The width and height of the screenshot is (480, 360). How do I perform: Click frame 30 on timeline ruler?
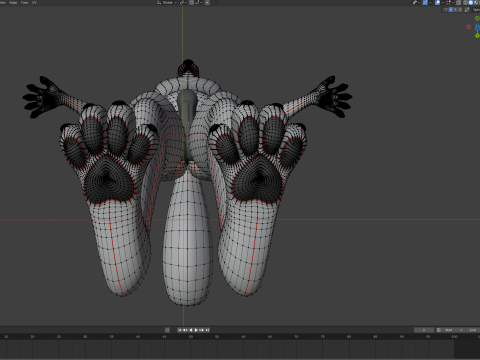85,337
